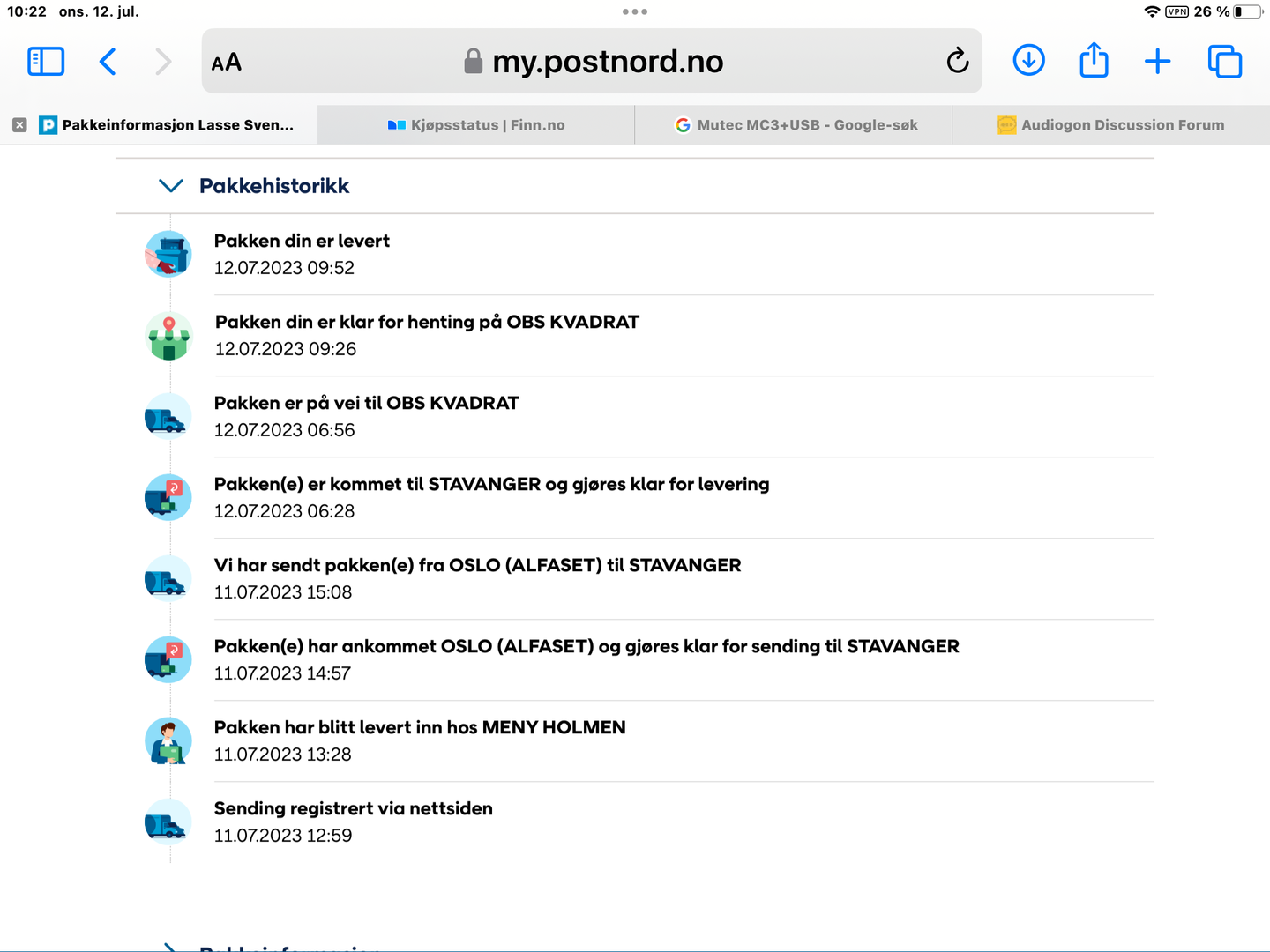Screen dimensions: 1270x952
Task: Open a new tab with plus
Action: pyautogui.click(x=1157, y=62)
